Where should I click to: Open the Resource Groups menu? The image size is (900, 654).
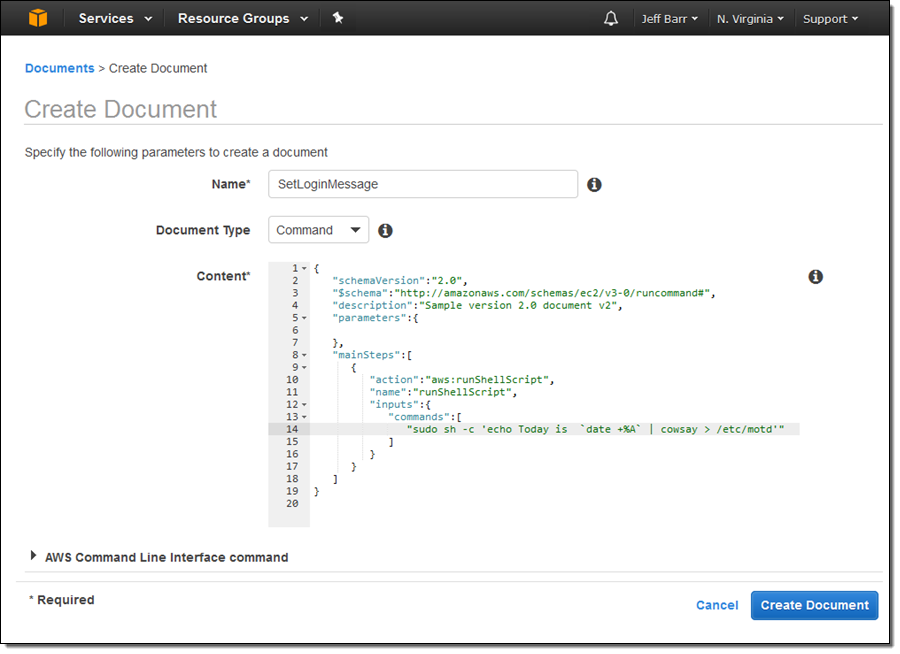(x=241, y=18)
